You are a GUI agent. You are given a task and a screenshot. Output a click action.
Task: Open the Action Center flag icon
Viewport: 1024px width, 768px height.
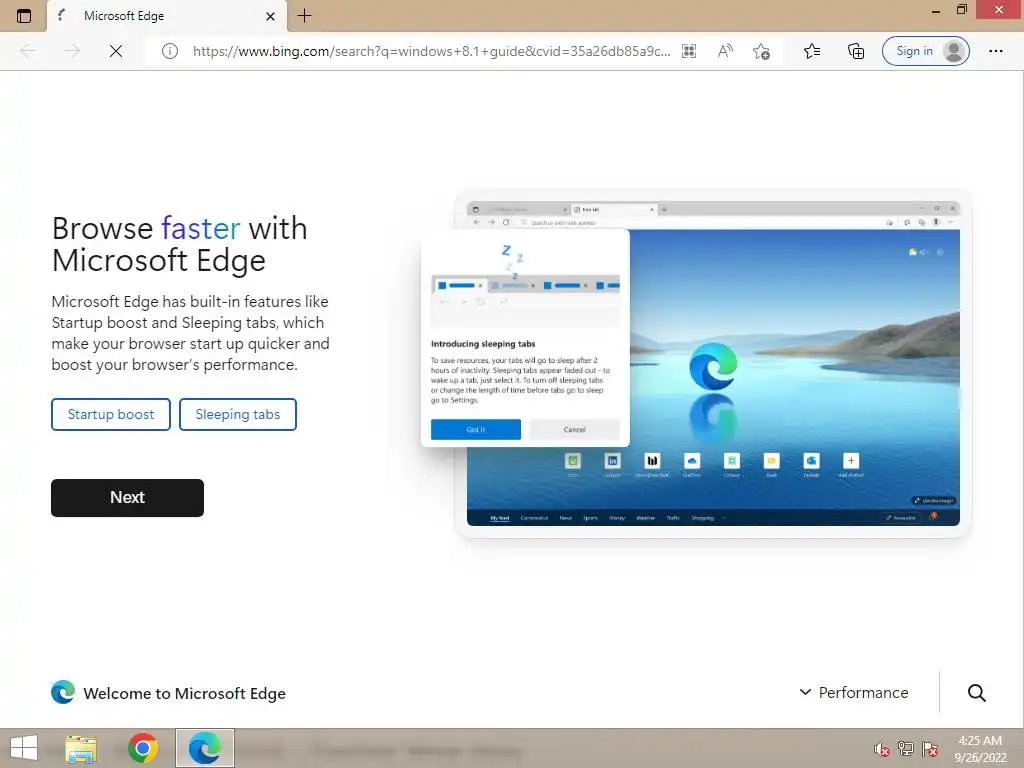coord(930,748)
